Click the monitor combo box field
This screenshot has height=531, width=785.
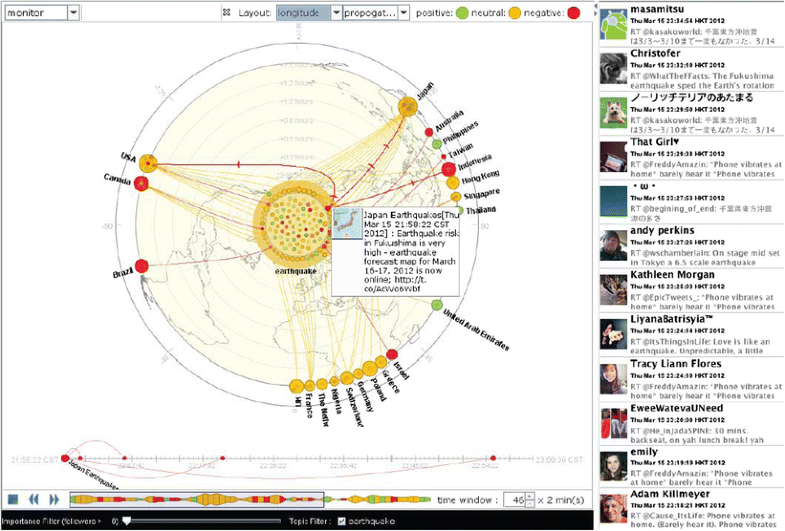point(42,13)
